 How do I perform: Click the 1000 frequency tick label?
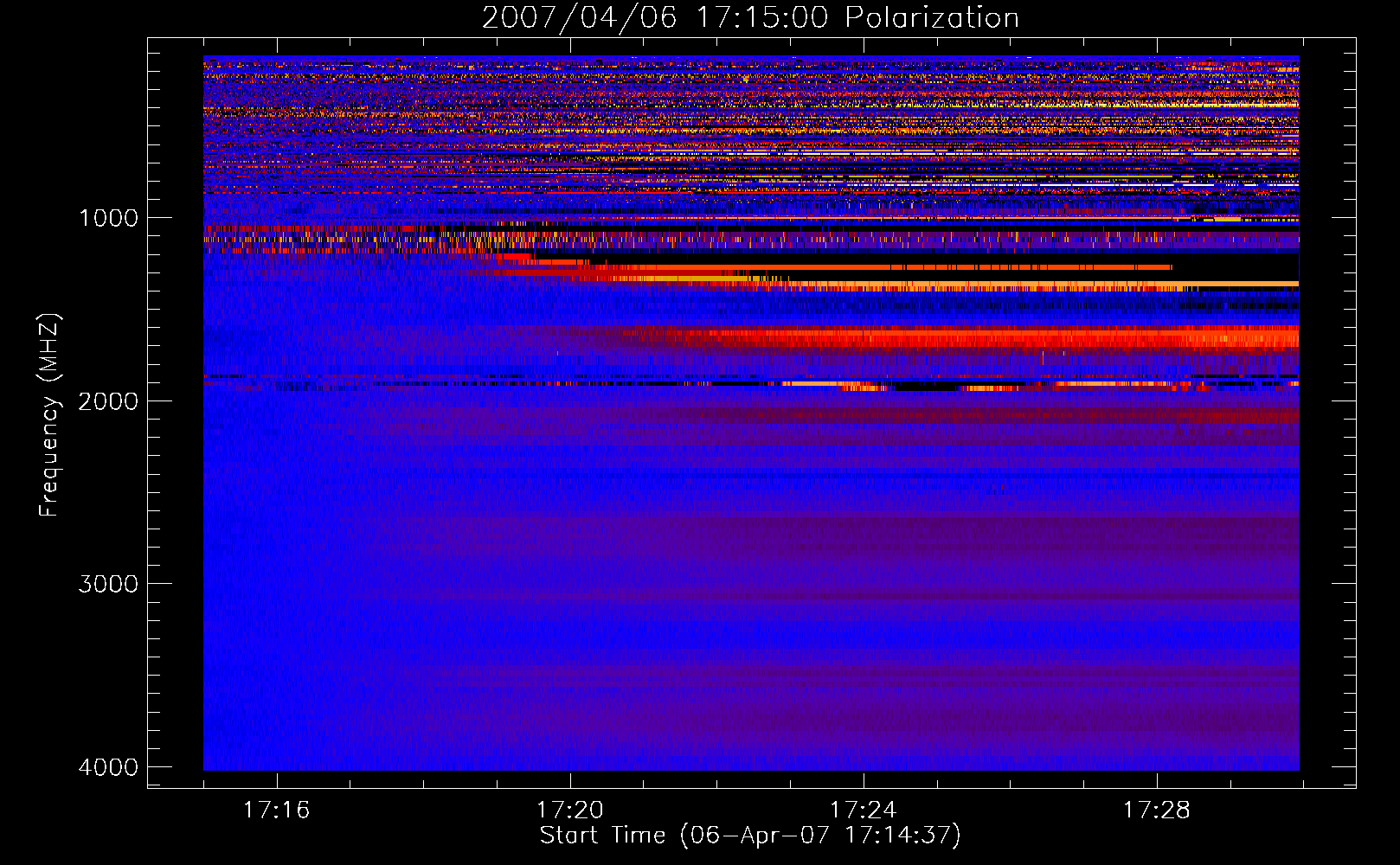point(109,217)
